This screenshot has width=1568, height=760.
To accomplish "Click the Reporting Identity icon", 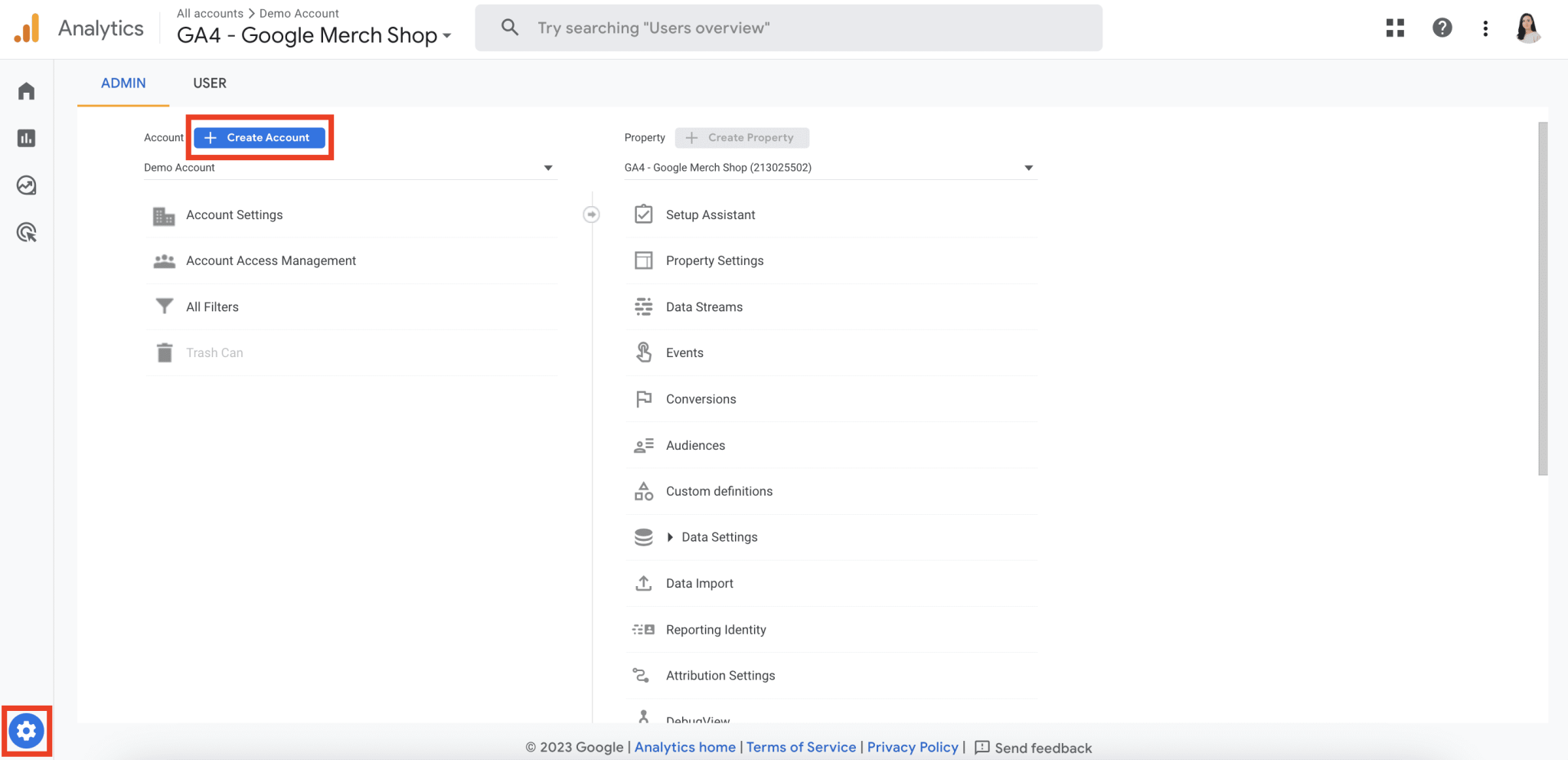I will point(643,630).
